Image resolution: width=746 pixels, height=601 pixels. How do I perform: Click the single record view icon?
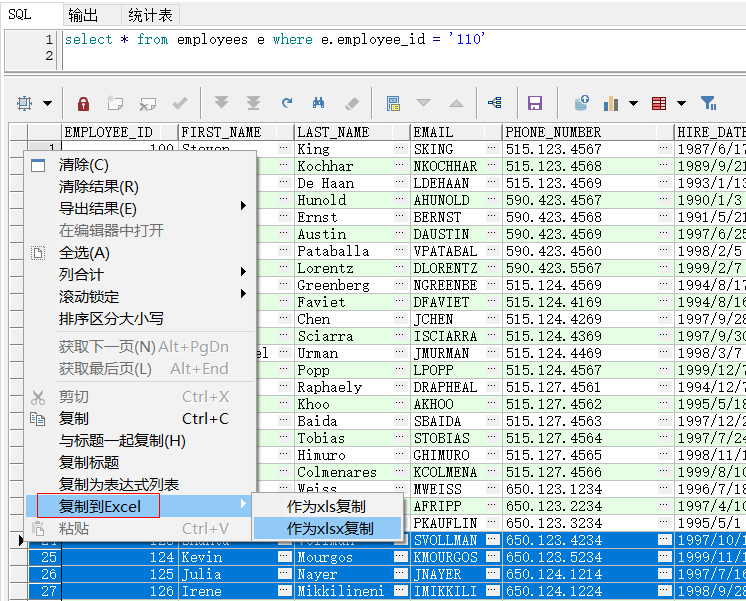[393, 103]
